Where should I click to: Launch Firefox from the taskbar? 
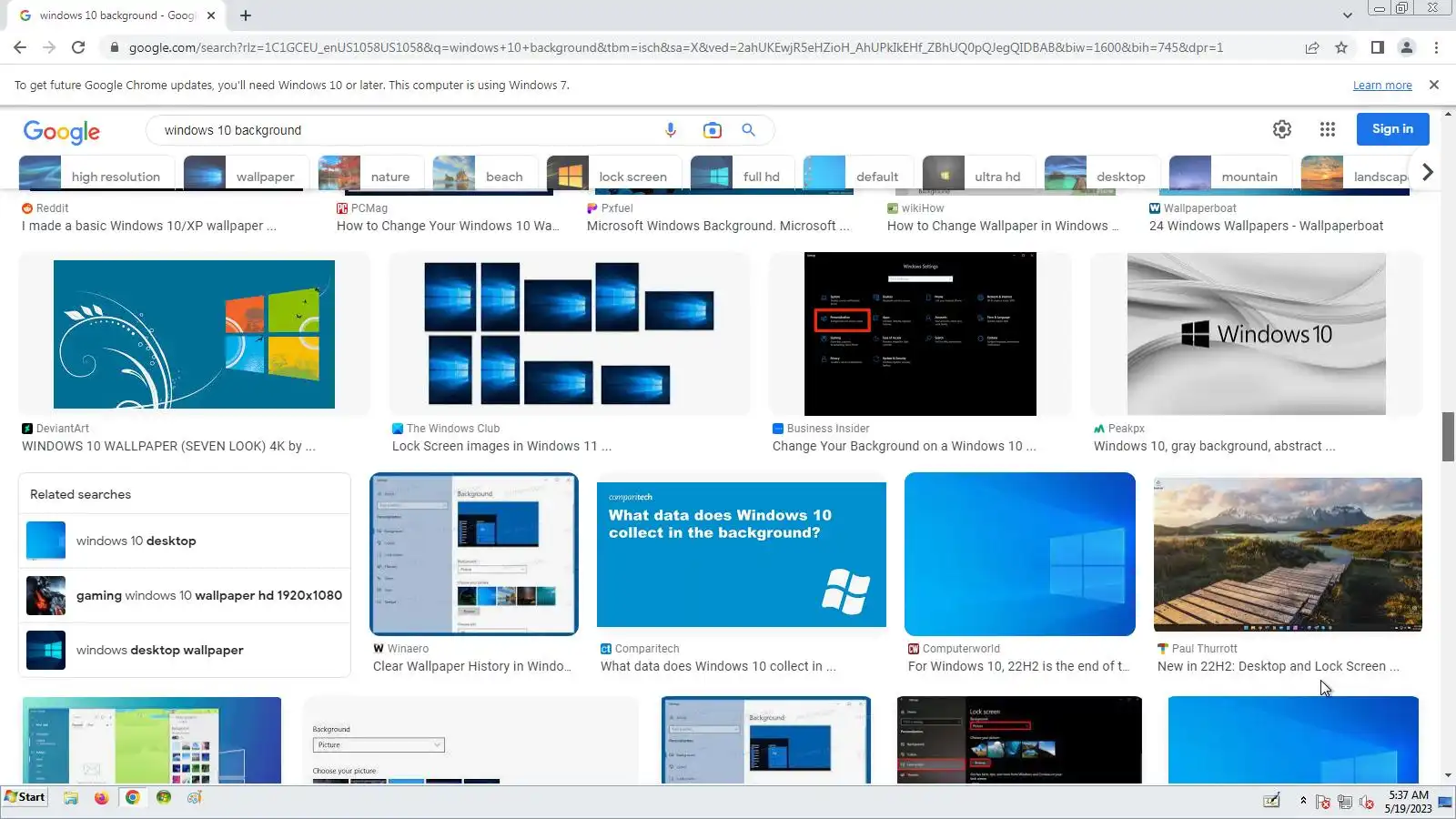101,798
